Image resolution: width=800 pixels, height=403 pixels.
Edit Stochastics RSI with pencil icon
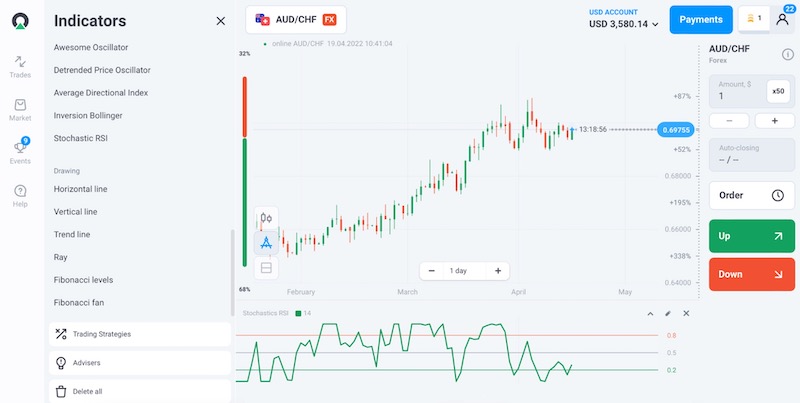click(668, 314)
